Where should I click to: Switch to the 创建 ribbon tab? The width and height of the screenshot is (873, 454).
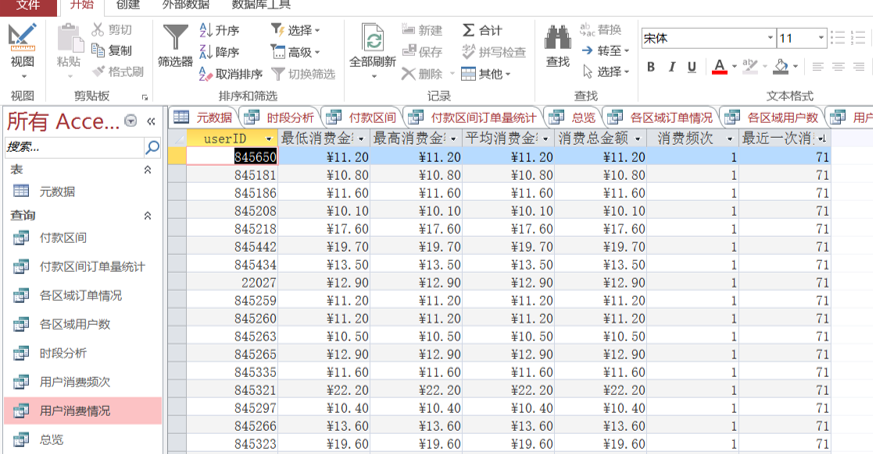(128, 5)
